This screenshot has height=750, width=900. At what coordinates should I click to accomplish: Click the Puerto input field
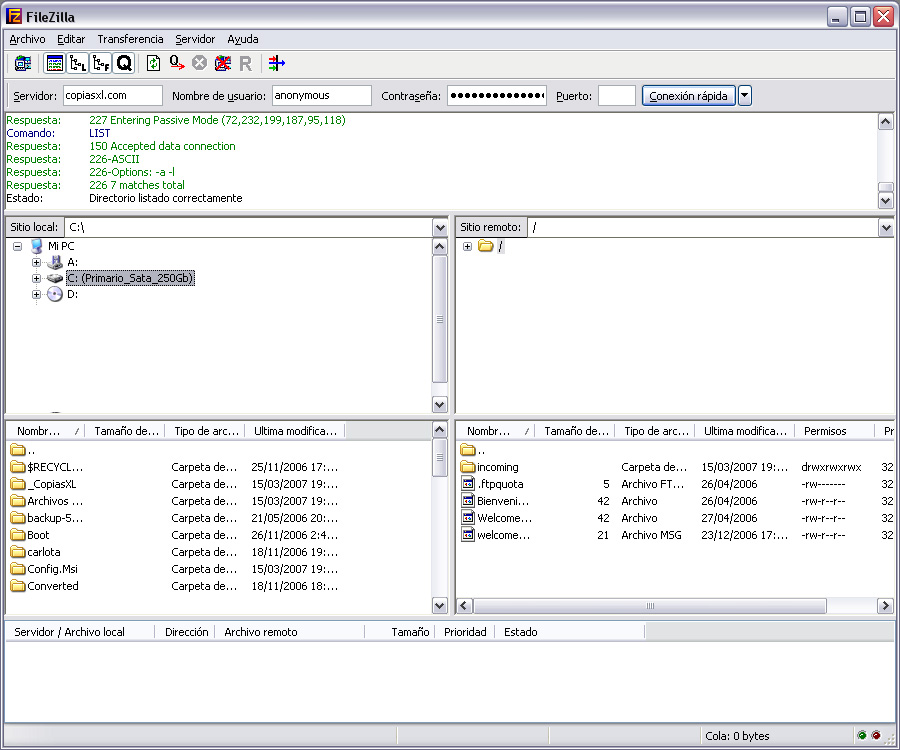pos(616,96)
